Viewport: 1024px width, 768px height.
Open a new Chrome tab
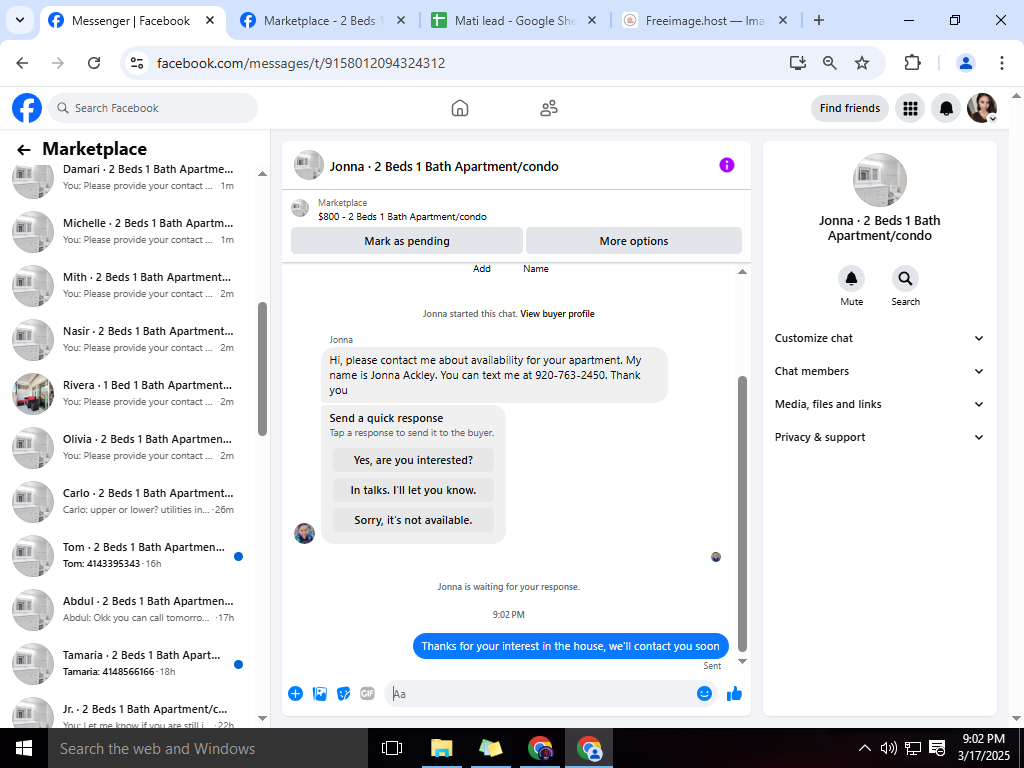coord(818,20)
